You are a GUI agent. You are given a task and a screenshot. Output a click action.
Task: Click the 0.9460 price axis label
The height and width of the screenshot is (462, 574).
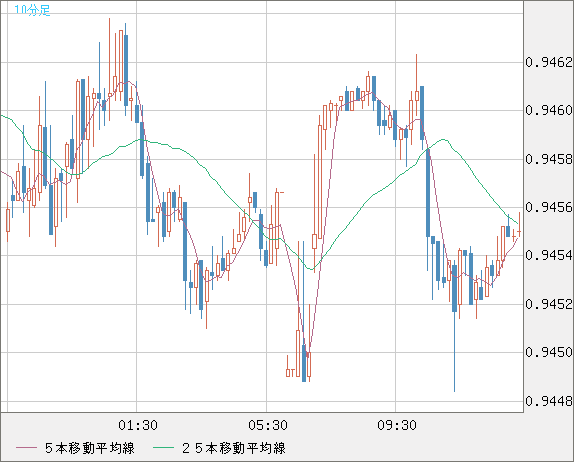click(x=549, y=110)
